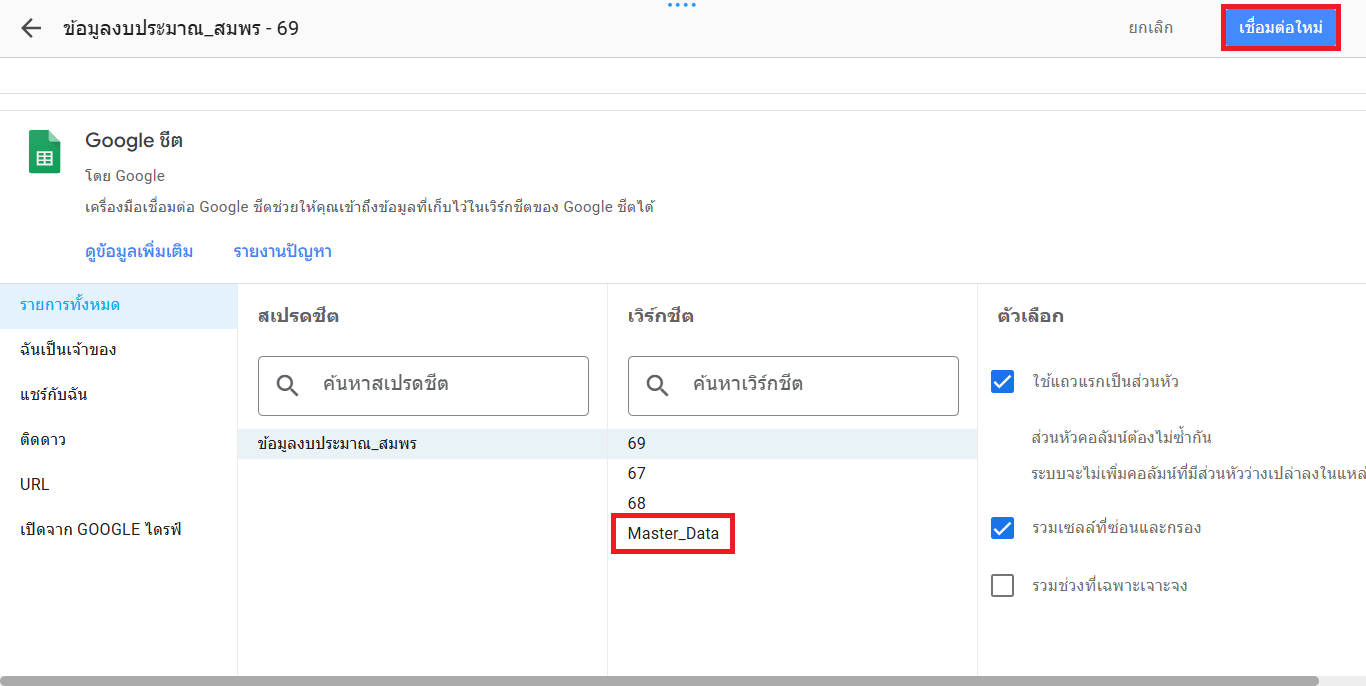Show 'ติดดาว' starred files
1366x686 pixels.
(43, 440)
